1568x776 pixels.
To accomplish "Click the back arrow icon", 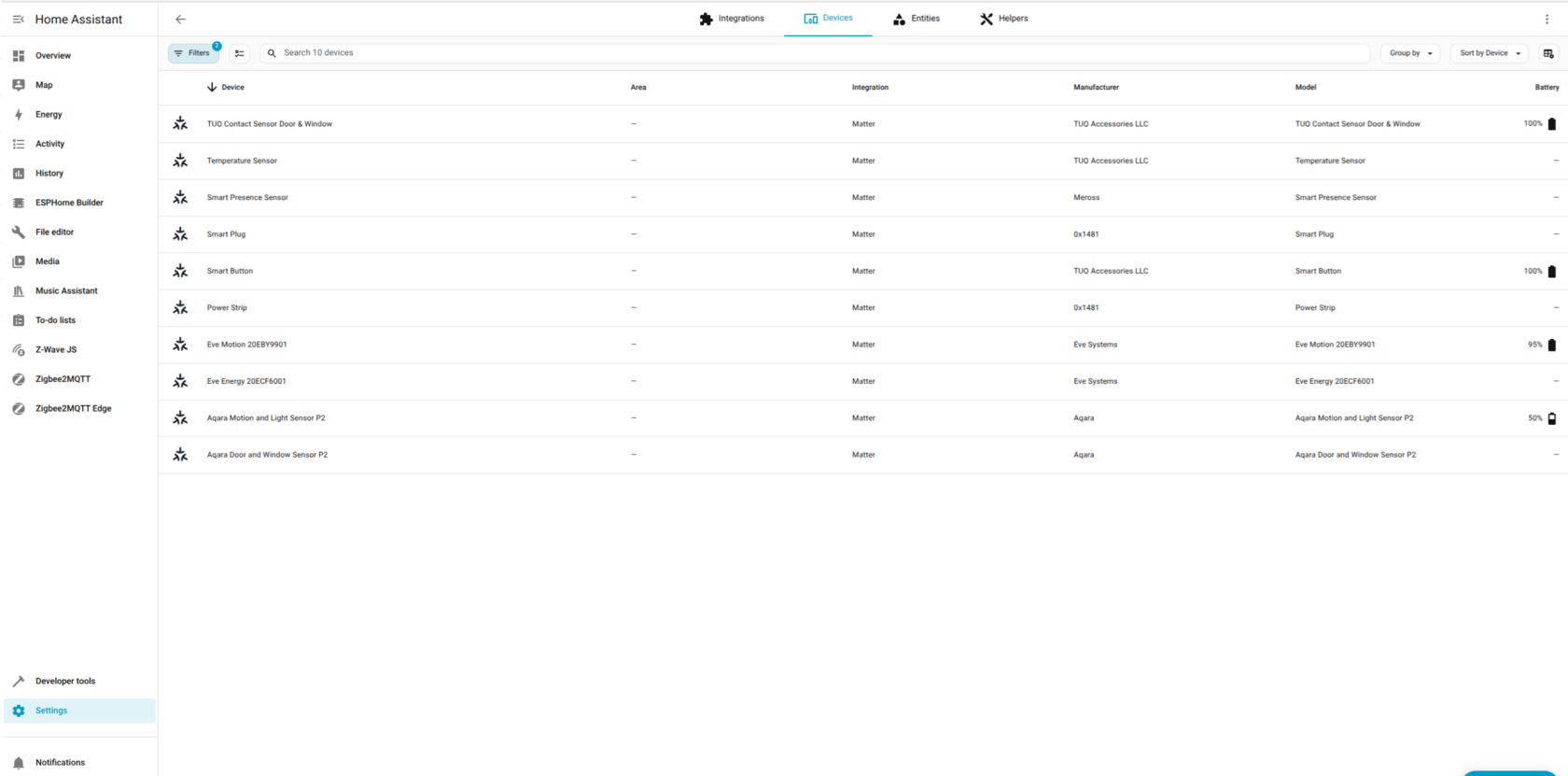I will pyautogui.click(x=180, y=19).
